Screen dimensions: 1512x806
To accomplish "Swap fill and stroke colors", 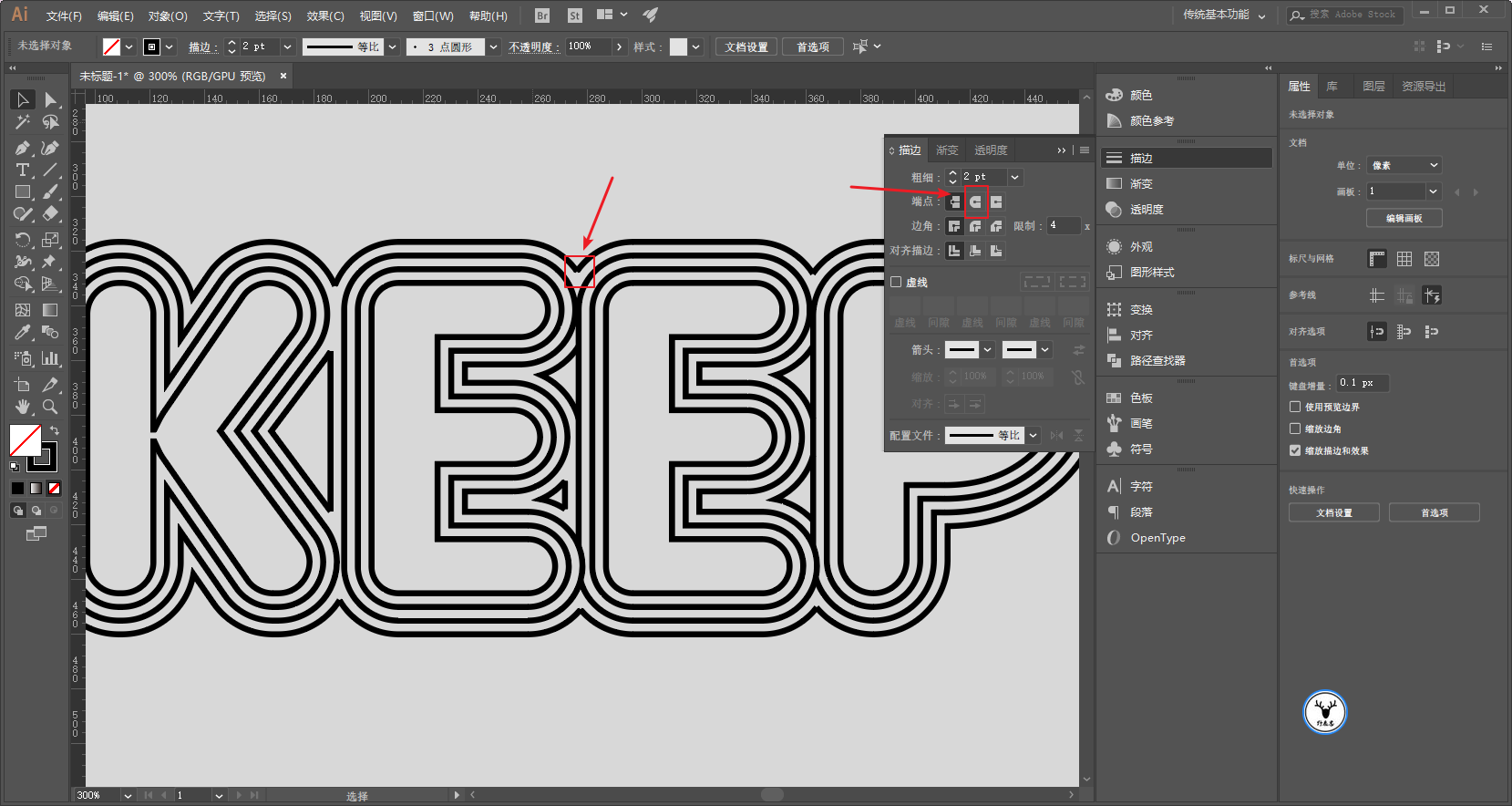I will point(55,430).
